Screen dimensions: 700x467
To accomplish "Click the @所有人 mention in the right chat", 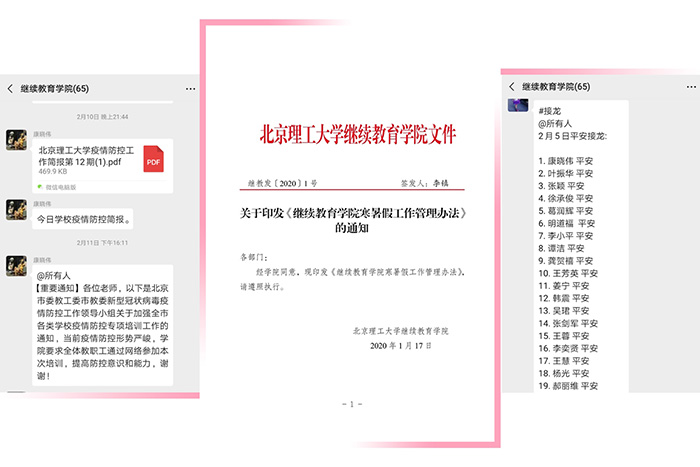I will [x=555, y=123].
